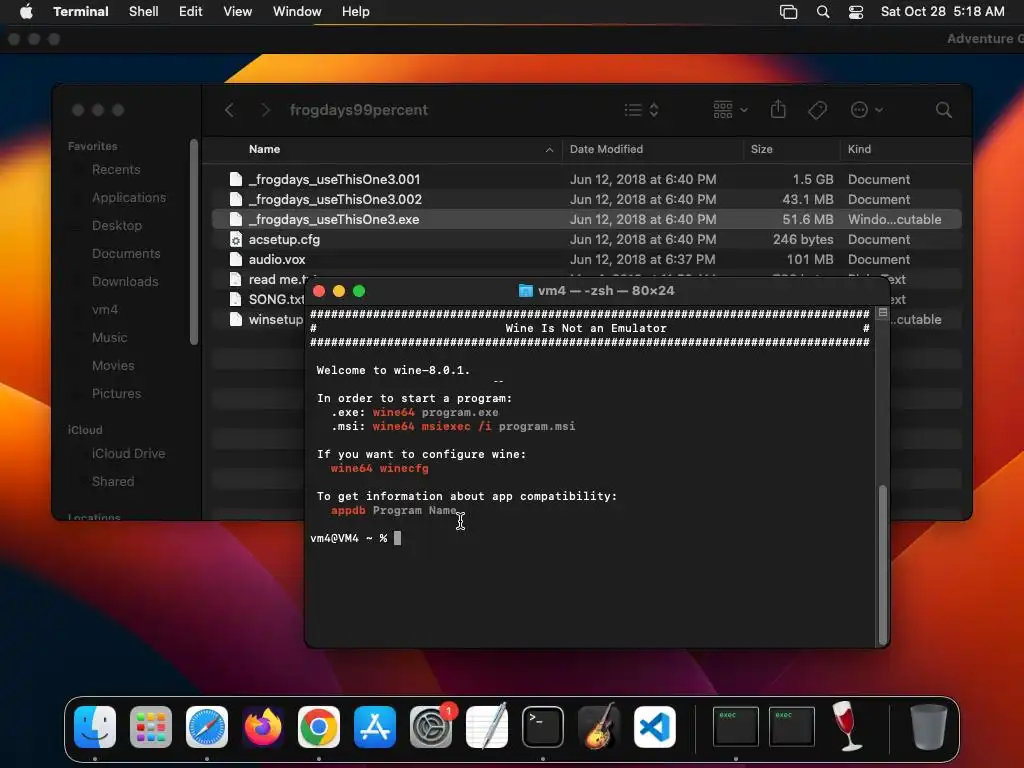
Task: Launch Google Chrome from the Dock
Action: pyautogui.click(x=319, y=727)
